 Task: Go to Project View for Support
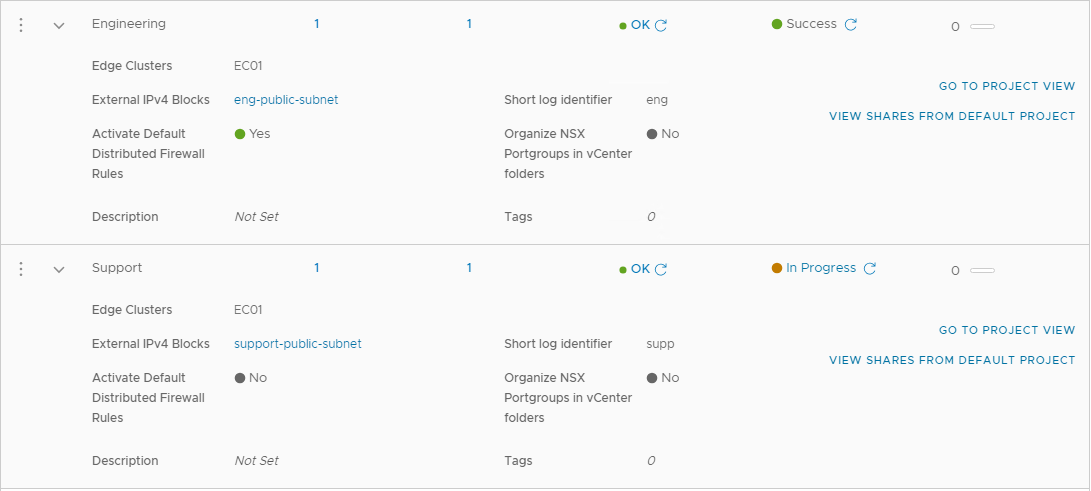point(1007,330)
